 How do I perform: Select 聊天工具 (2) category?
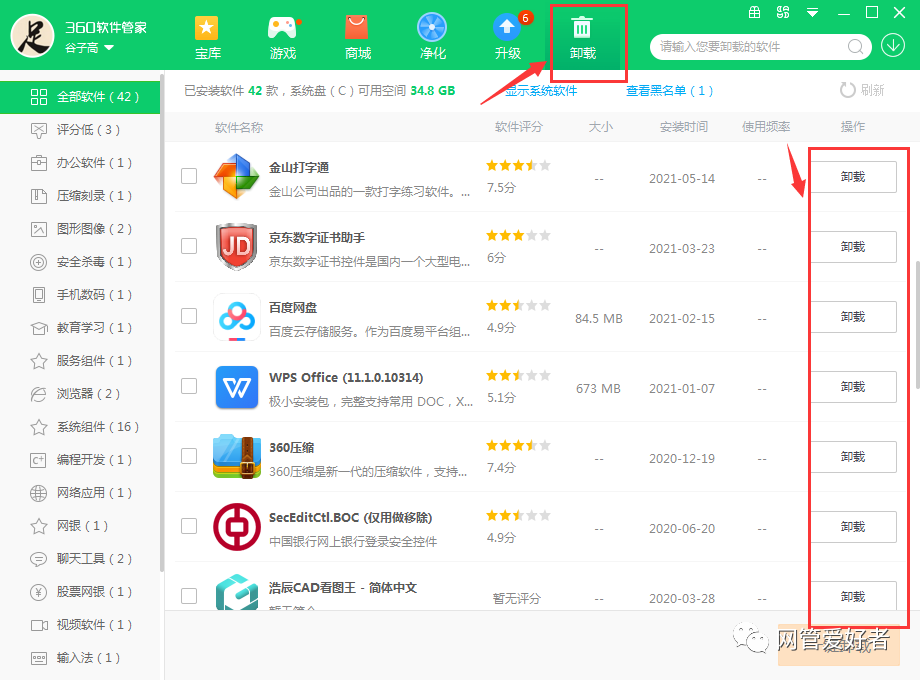[80, 559]
